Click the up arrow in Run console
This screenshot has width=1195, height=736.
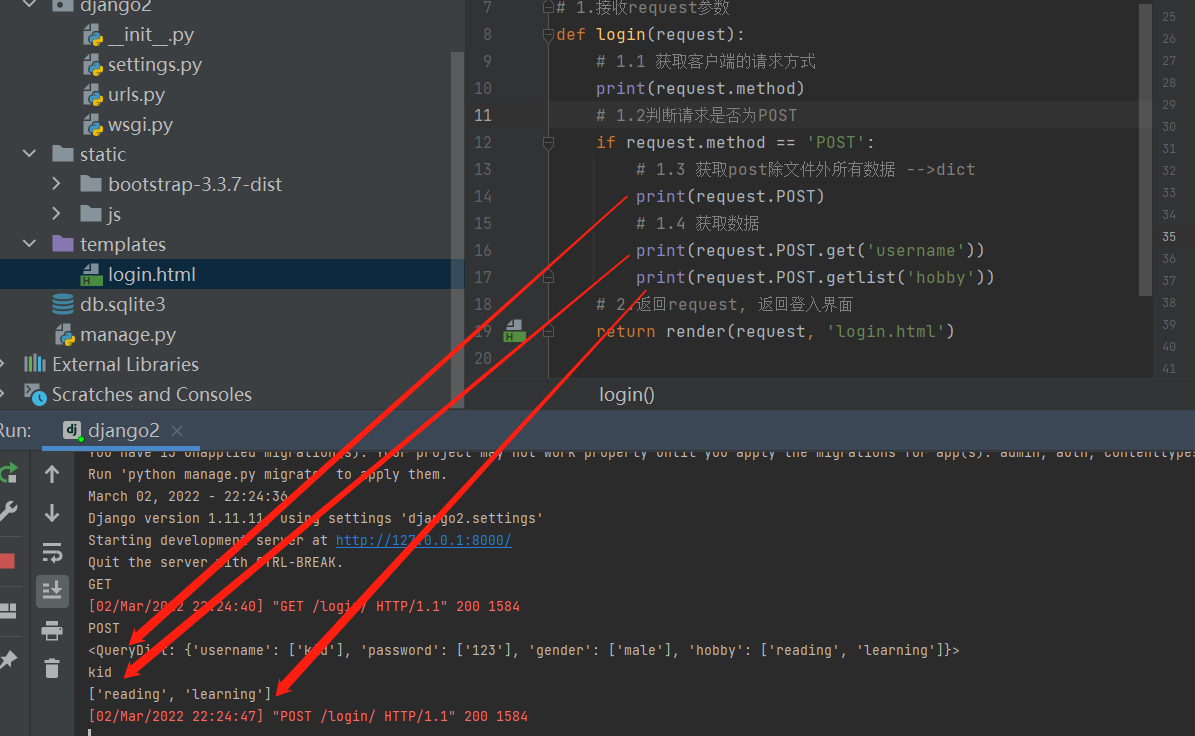(52, 474)
